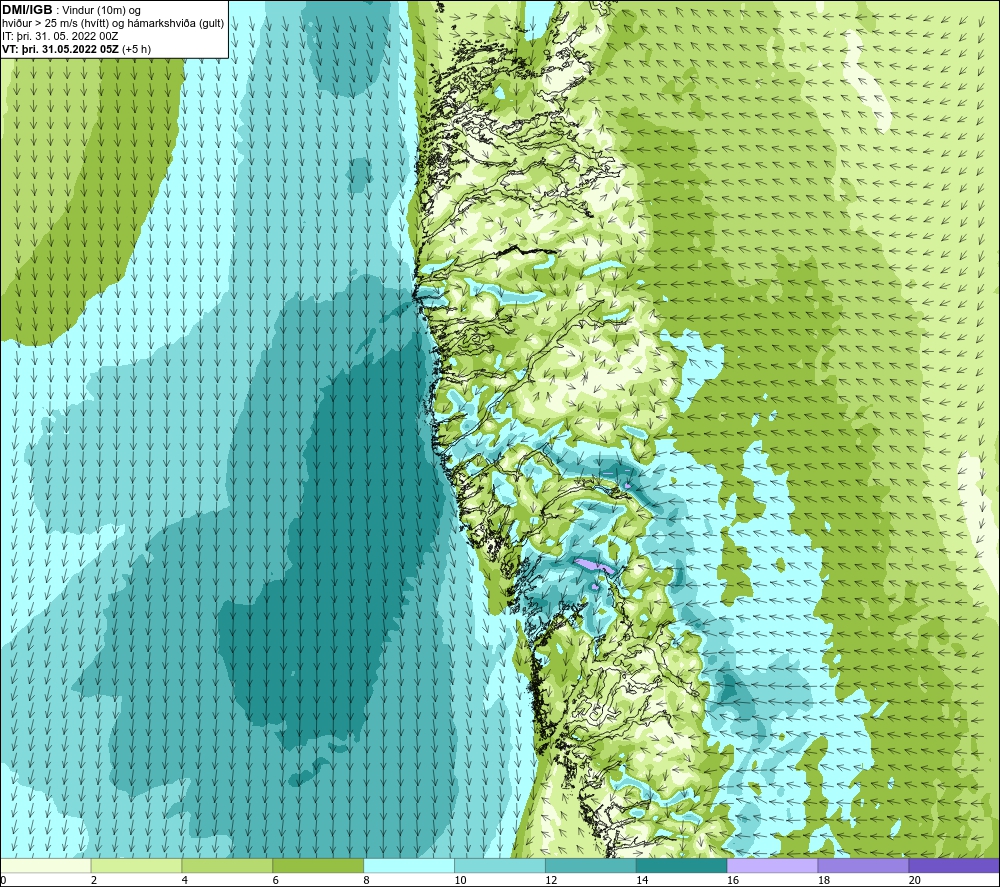1000x887 pixels.
Task: Click the 2-4 m/s light green swatch
Action: [x=136, y=865]
